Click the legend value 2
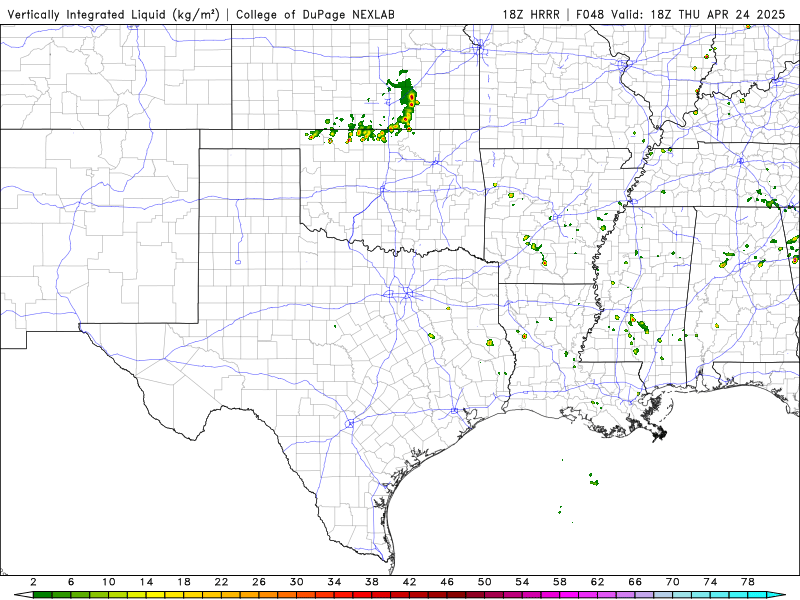 tap(33, 582)
